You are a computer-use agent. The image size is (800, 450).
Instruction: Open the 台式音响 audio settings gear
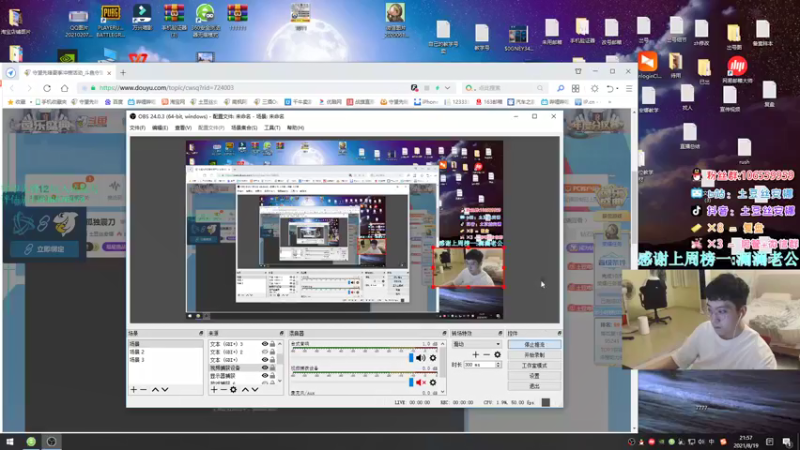point(433,358)
